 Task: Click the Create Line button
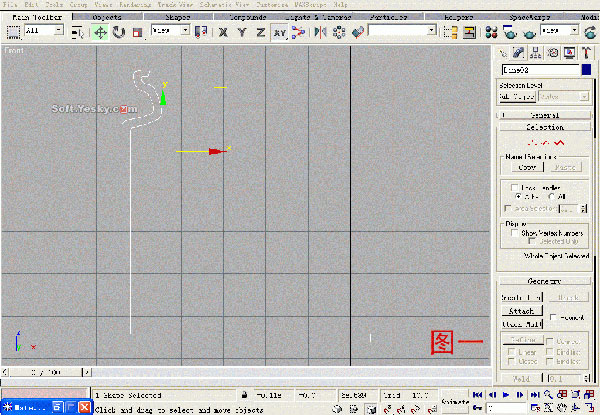tap(522, 297)
